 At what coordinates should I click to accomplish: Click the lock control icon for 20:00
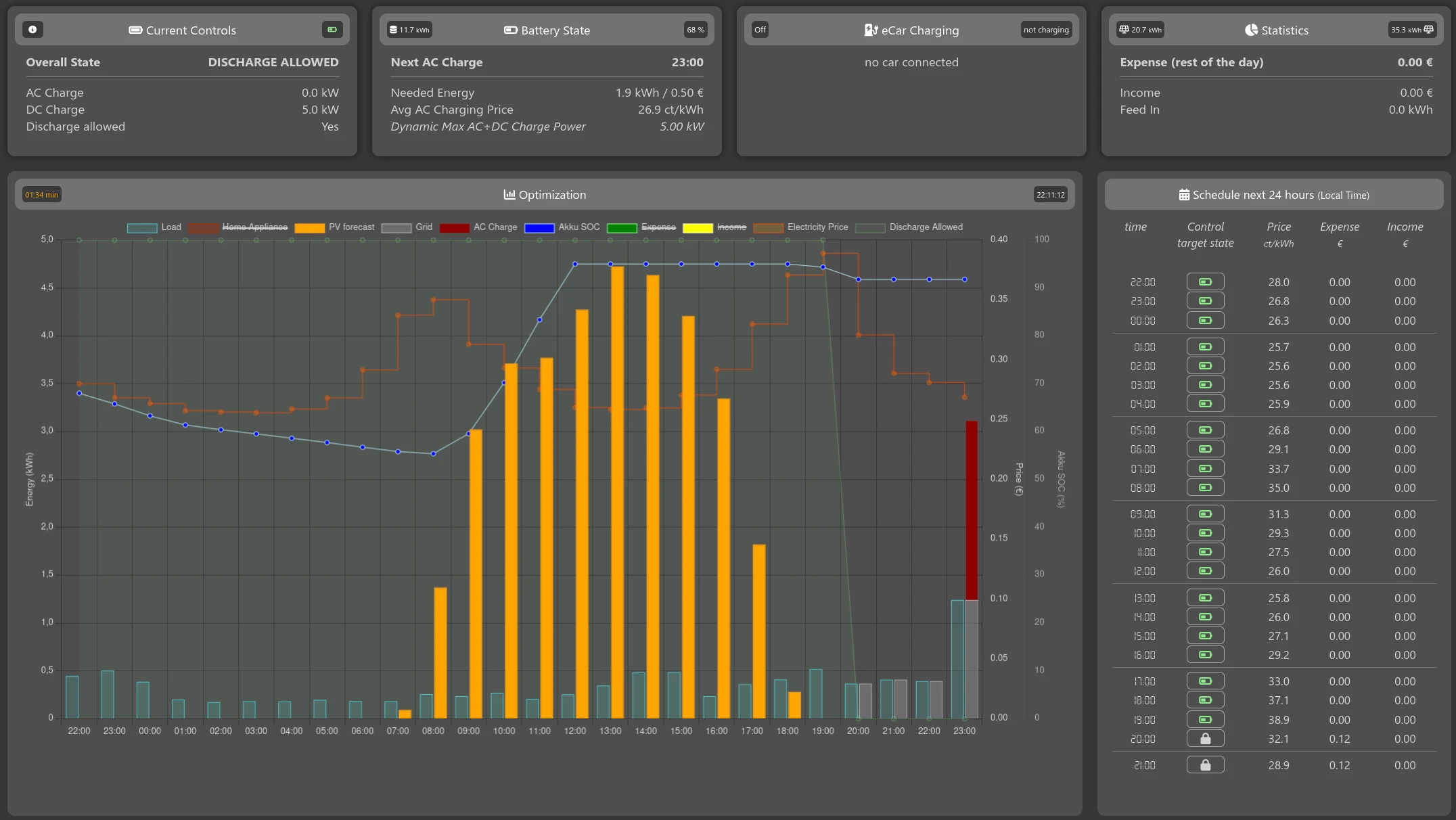tap(1205, 739)
